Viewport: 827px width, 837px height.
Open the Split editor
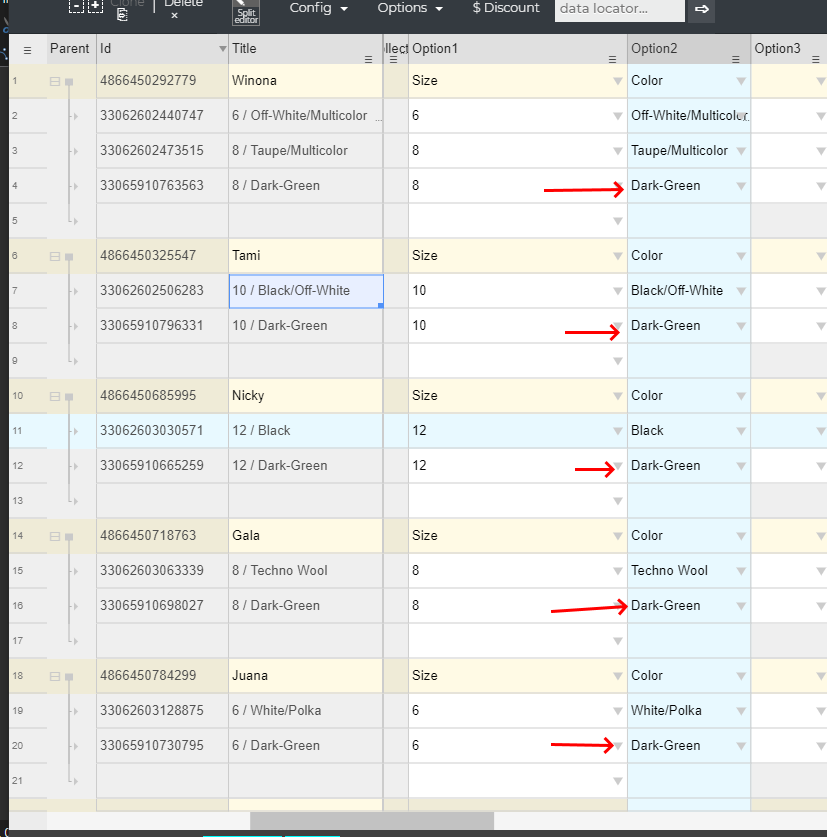(x=245, y=11)
